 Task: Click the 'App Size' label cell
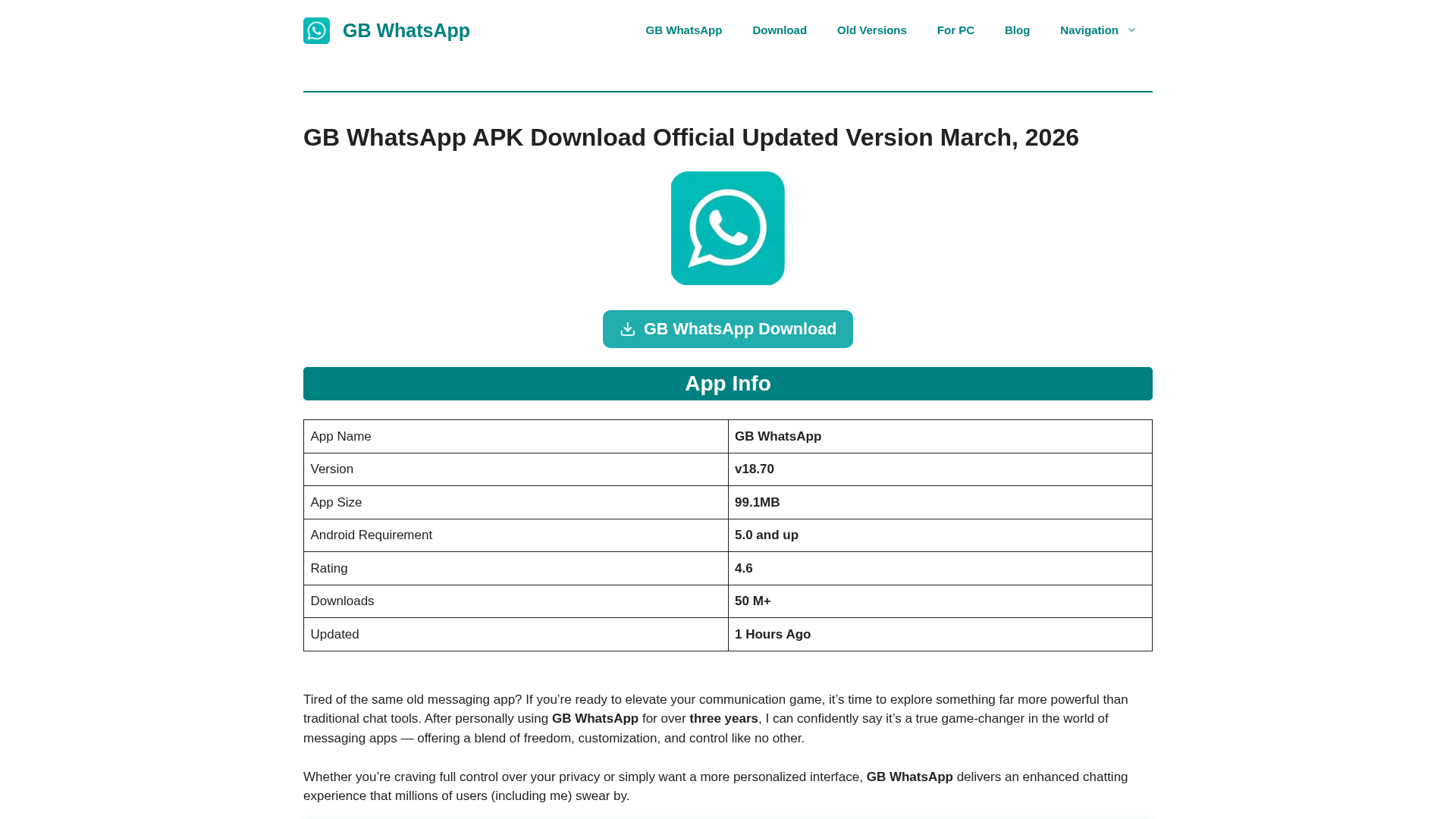point(516,503)
